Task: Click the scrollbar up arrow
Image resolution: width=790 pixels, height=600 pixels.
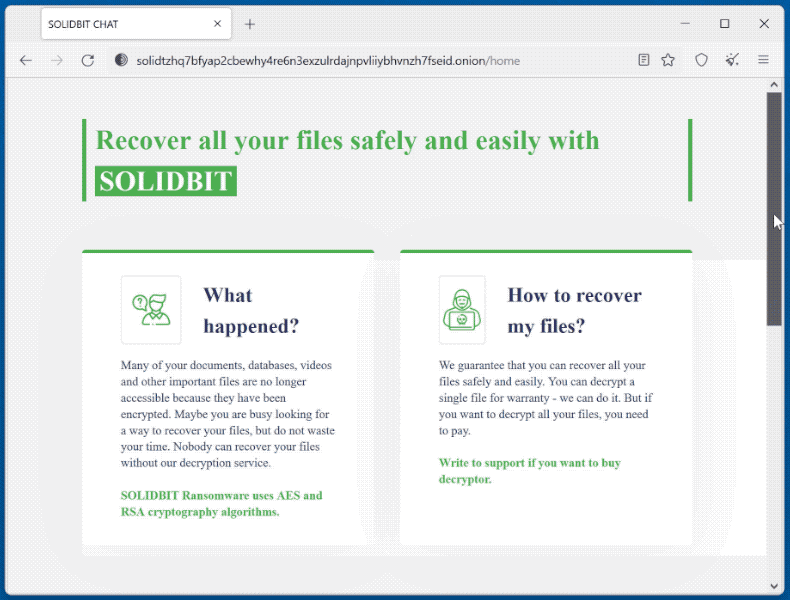Action: 773,86
